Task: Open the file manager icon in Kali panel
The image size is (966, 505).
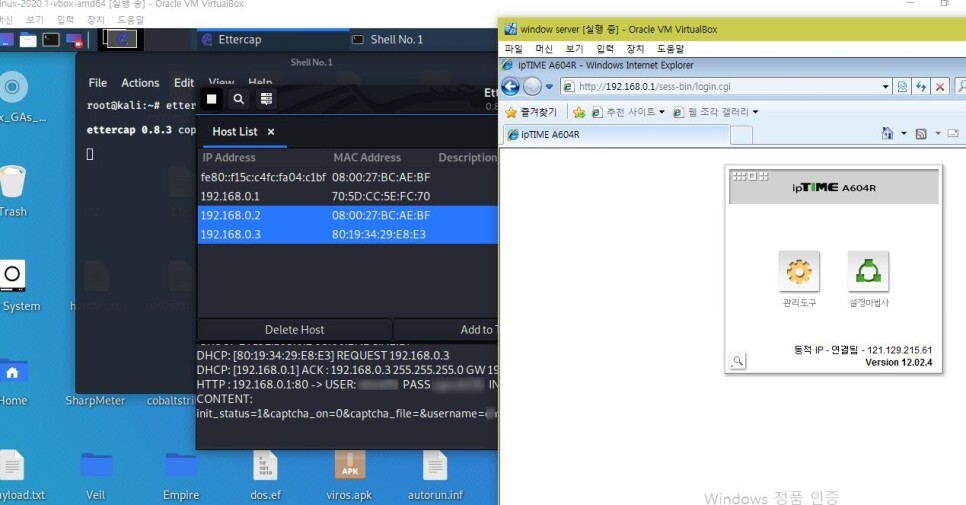Action: pos(28,40)
